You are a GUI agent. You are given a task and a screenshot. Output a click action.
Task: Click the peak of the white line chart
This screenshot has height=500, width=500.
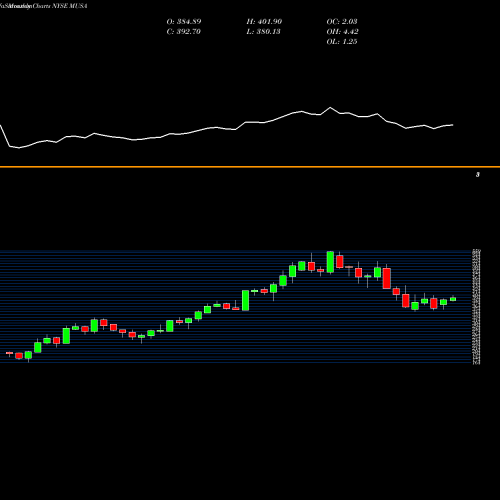tap(330, 107)
